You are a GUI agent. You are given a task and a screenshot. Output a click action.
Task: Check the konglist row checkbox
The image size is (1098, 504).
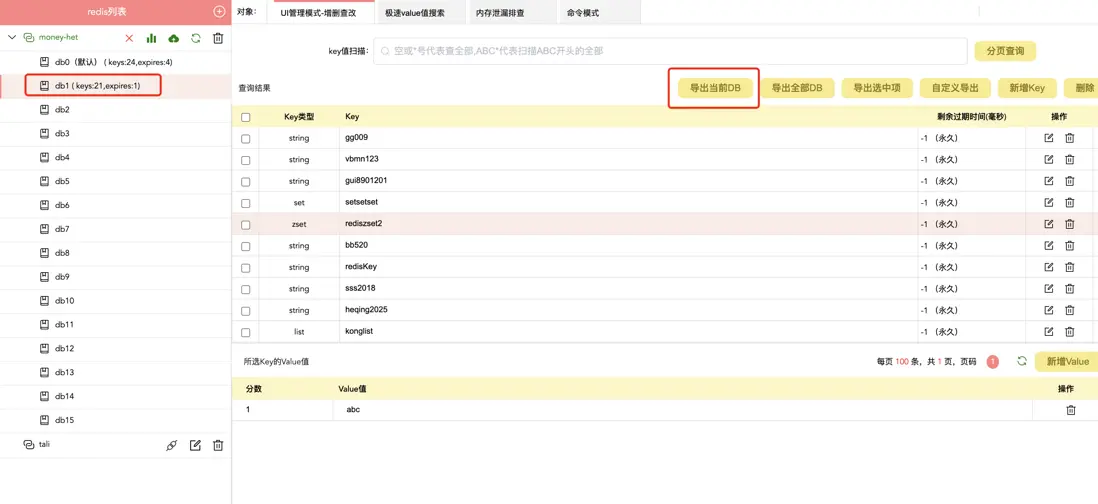click(x=246, y=332)
